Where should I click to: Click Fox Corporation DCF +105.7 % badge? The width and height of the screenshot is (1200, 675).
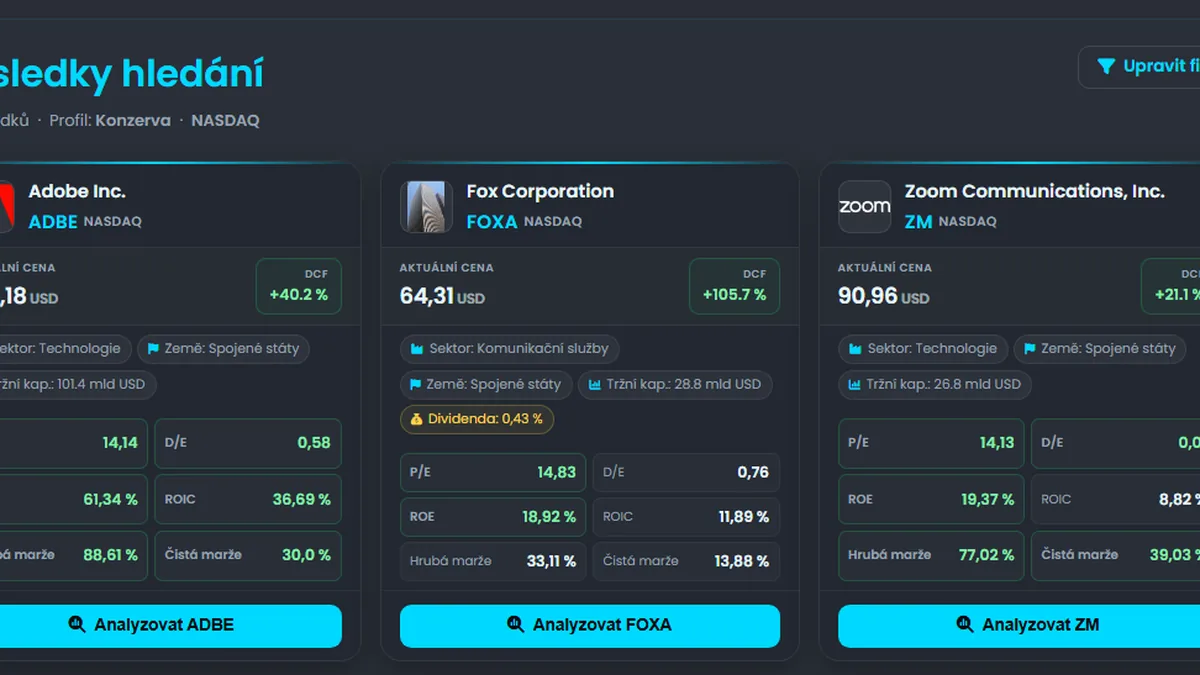coord(734,286)
